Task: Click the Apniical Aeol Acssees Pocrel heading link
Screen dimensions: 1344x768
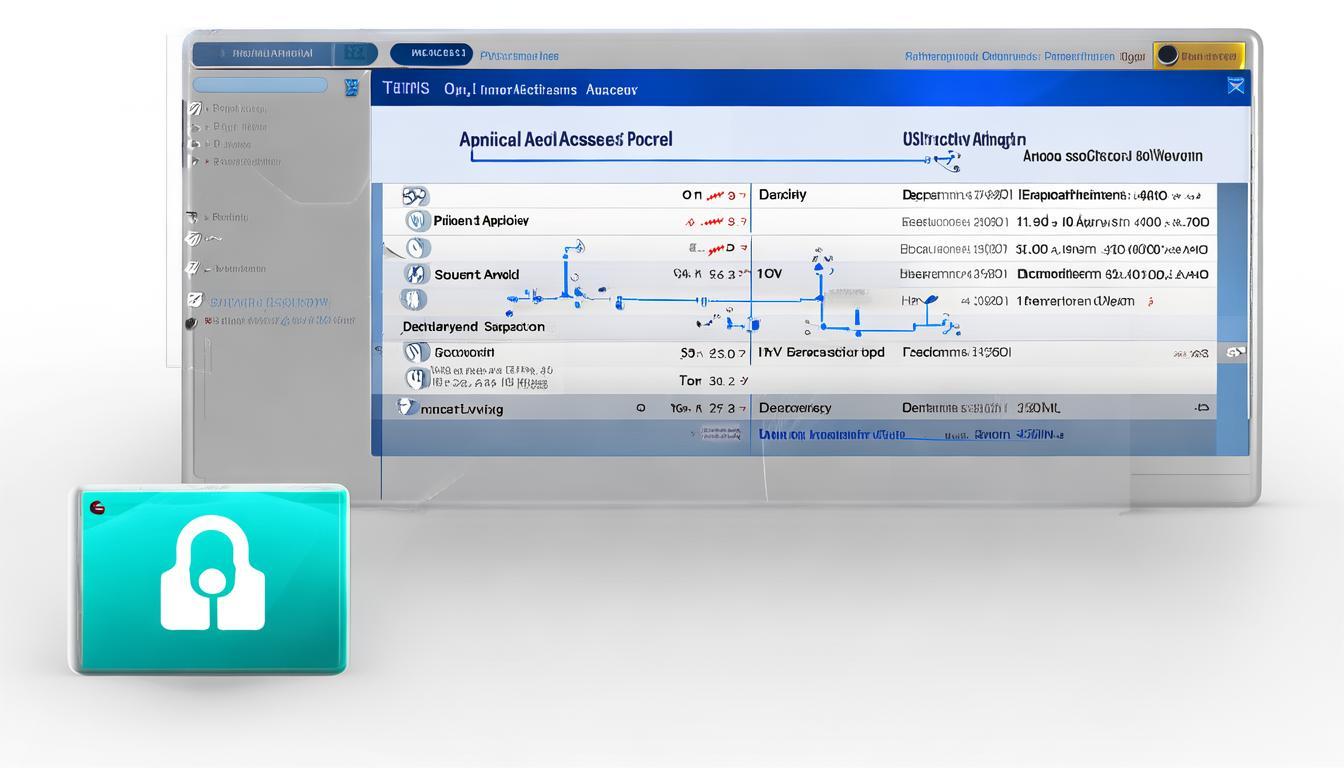Action: (x=565, y=140)
